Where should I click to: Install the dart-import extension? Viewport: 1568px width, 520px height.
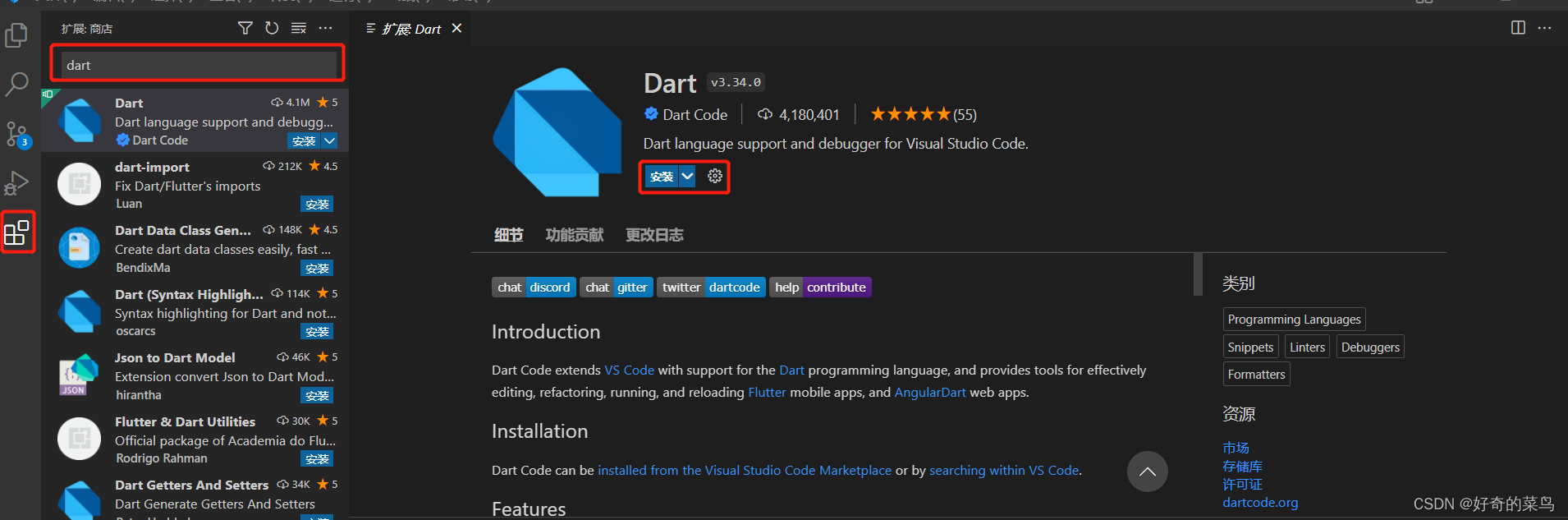(317, 205)
